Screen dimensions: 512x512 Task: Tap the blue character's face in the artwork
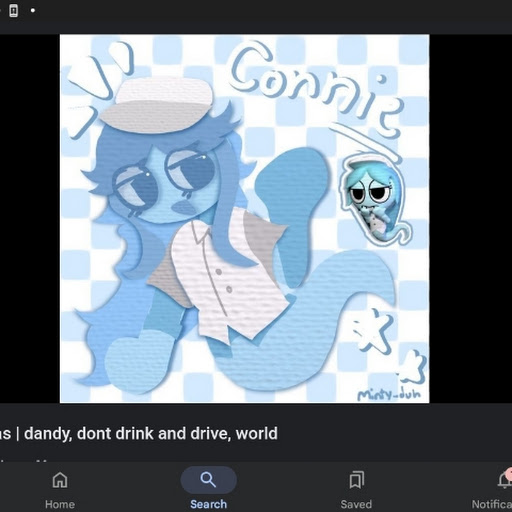(165, 187)
